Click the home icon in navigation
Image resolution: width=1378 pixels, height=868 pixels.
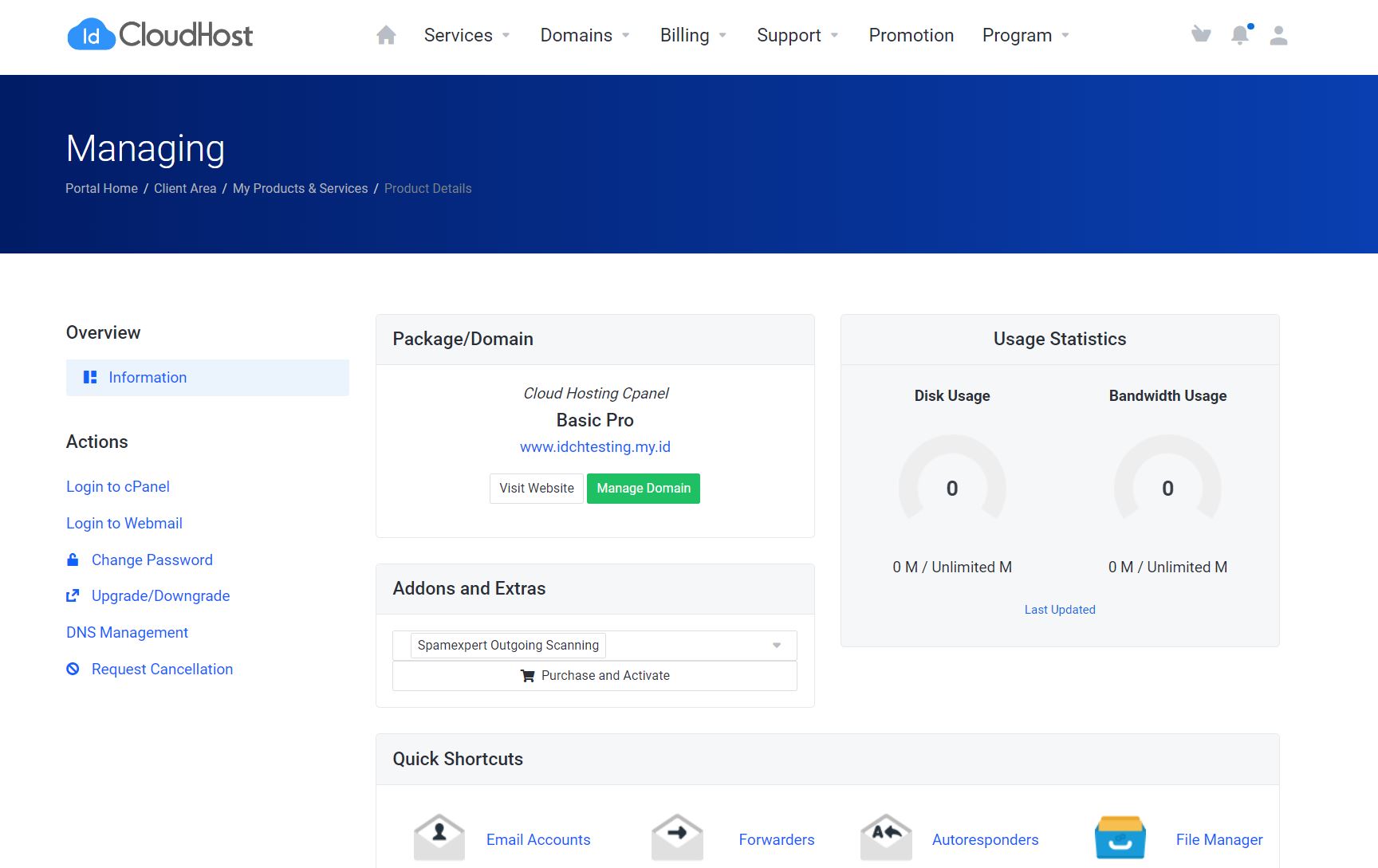click(386, 35)
